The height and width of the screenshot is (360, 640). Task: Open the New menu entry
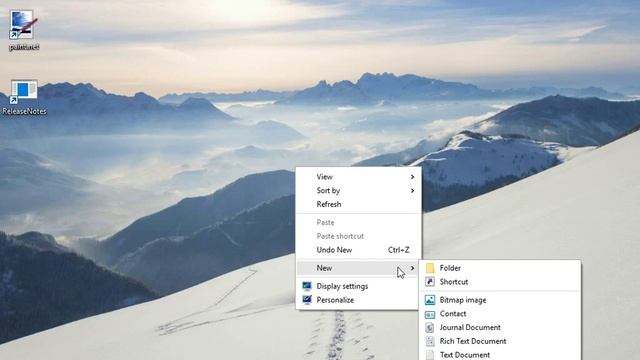pos(358,268)
